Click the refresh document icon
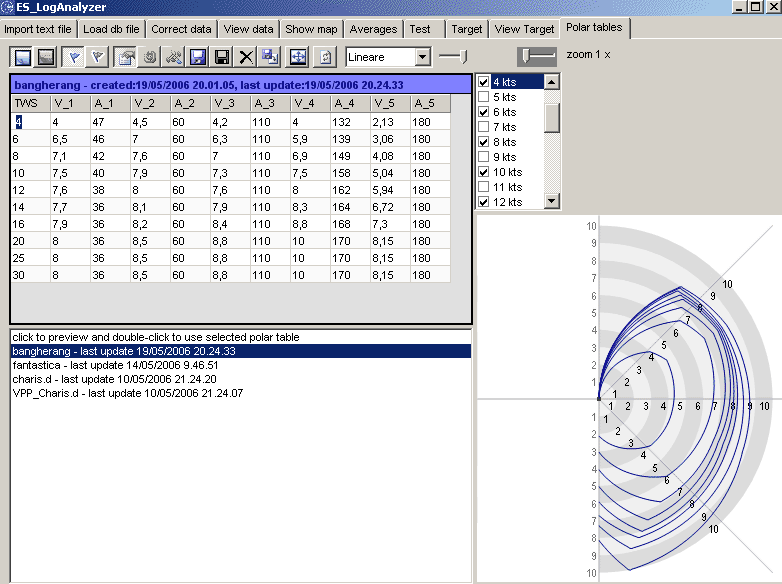782x584 pixels. (325, 57)
